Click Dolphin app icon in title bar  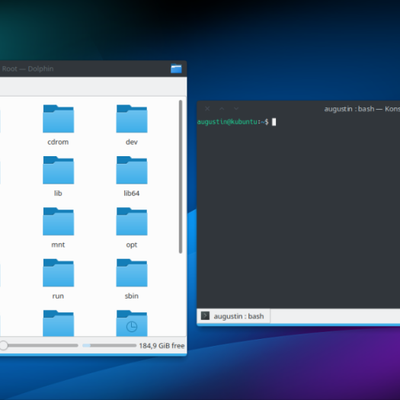click(x=176, y=69)
